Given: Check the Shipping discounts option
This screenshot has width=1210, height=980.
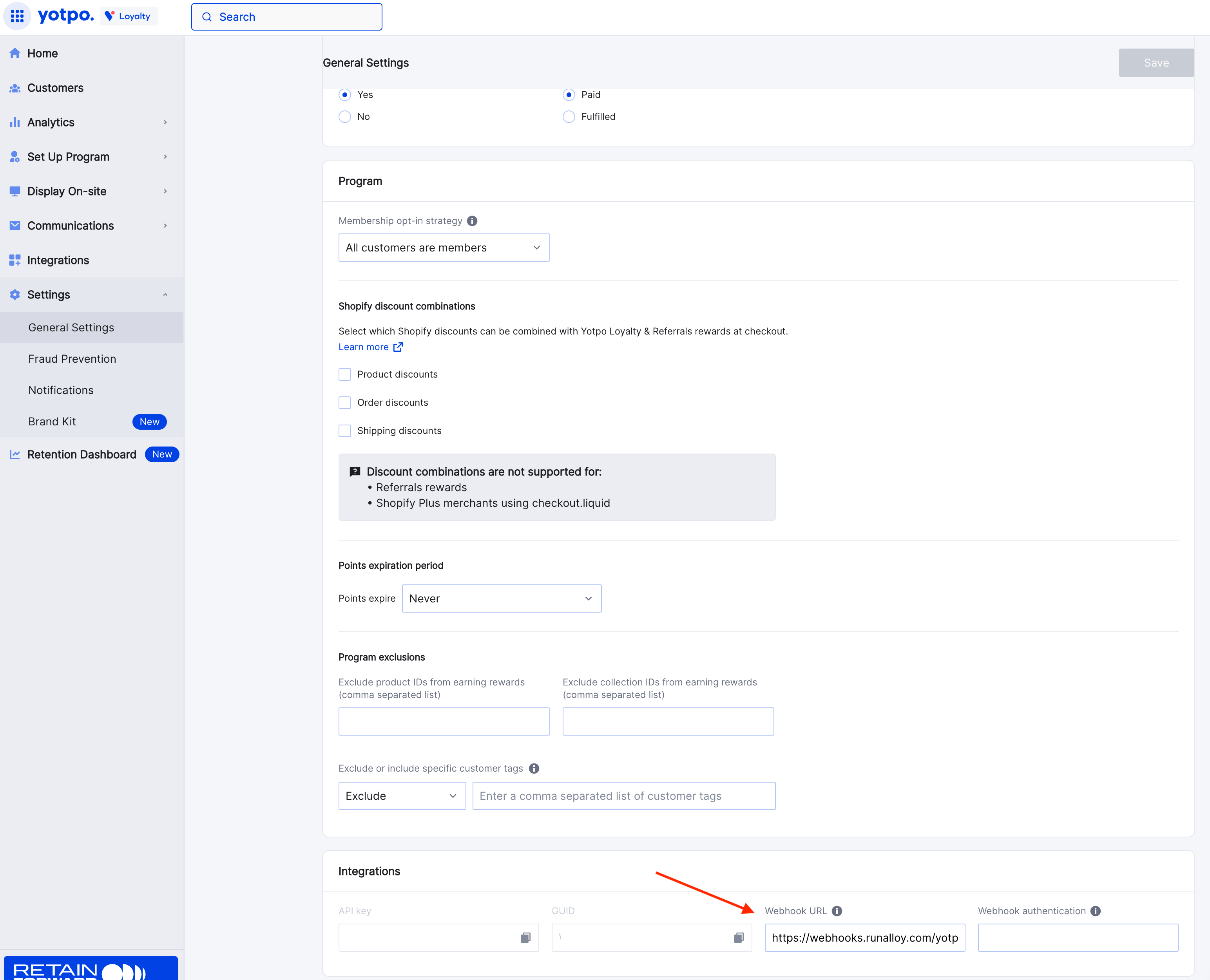Looking at the screenshot, I should (344, 430).
